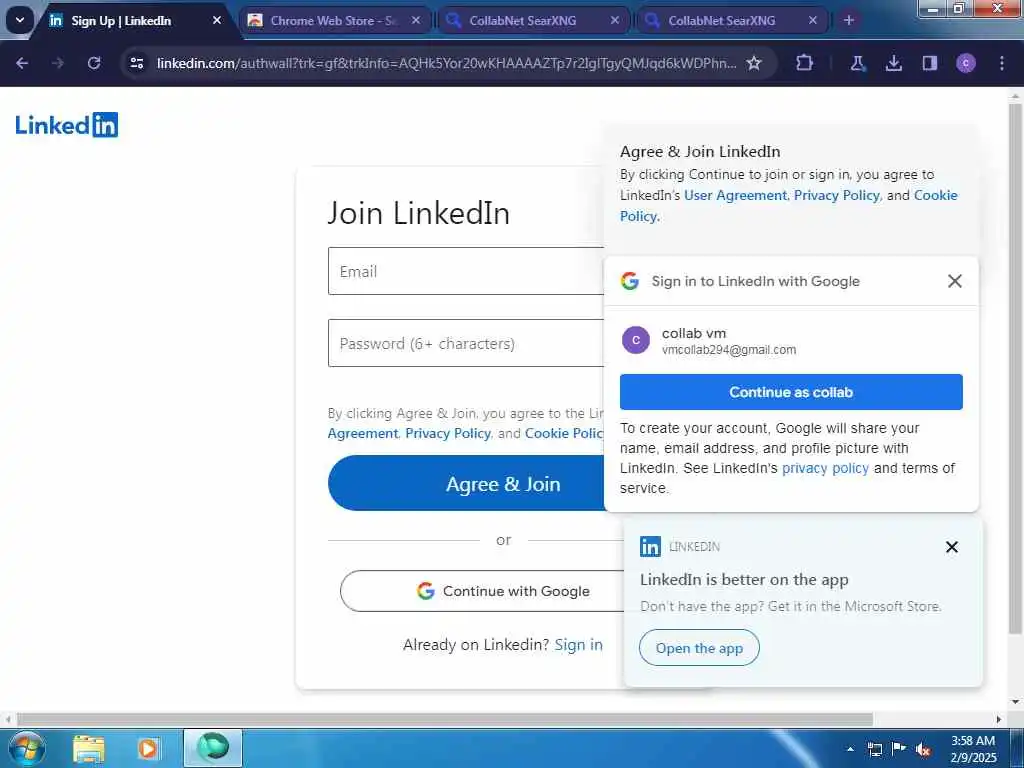Open the Windows Start menu
The height and width of the screenshot is (768, 1024).
[27, 748]
